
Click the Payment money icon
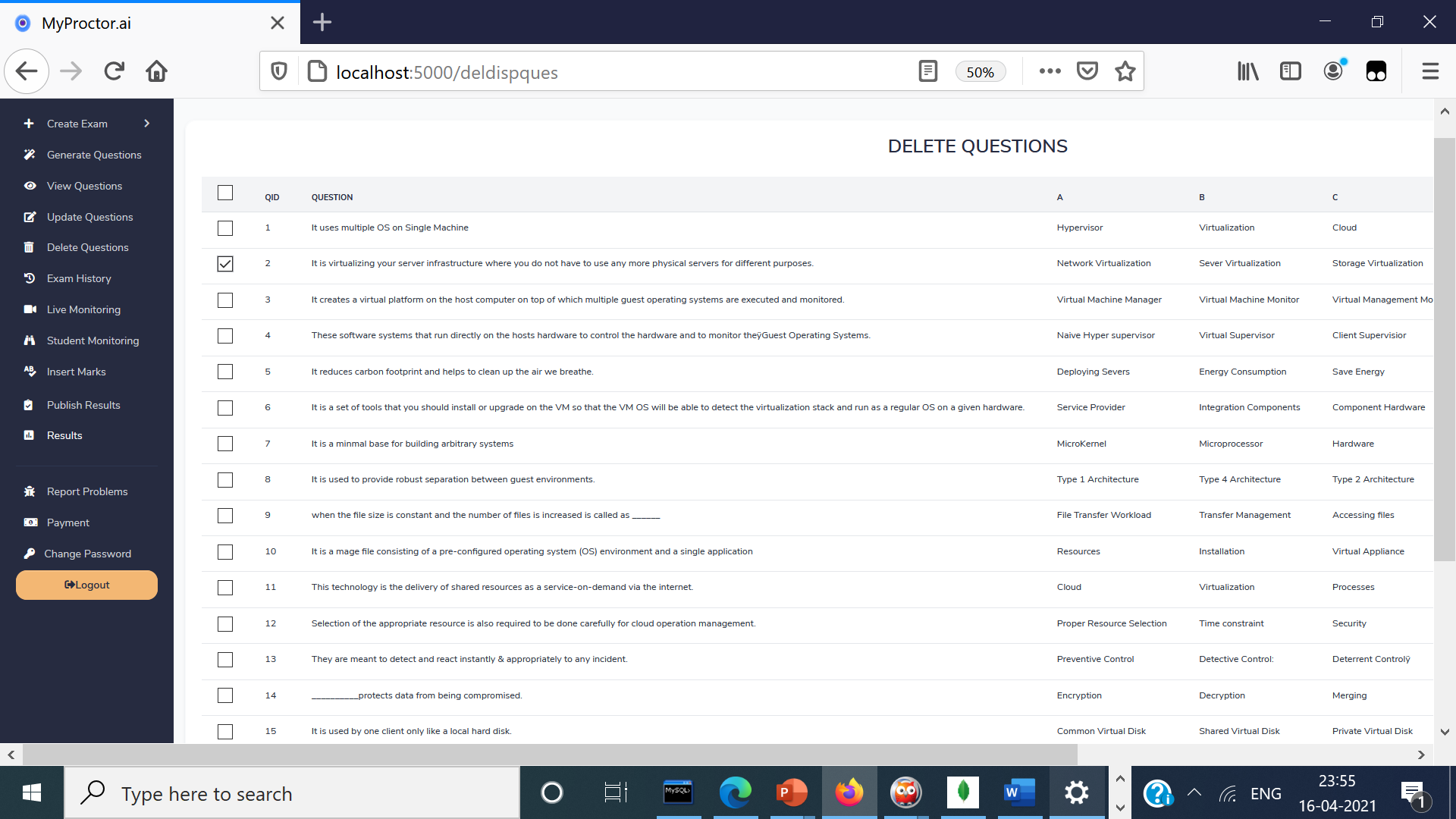[30, 522]
